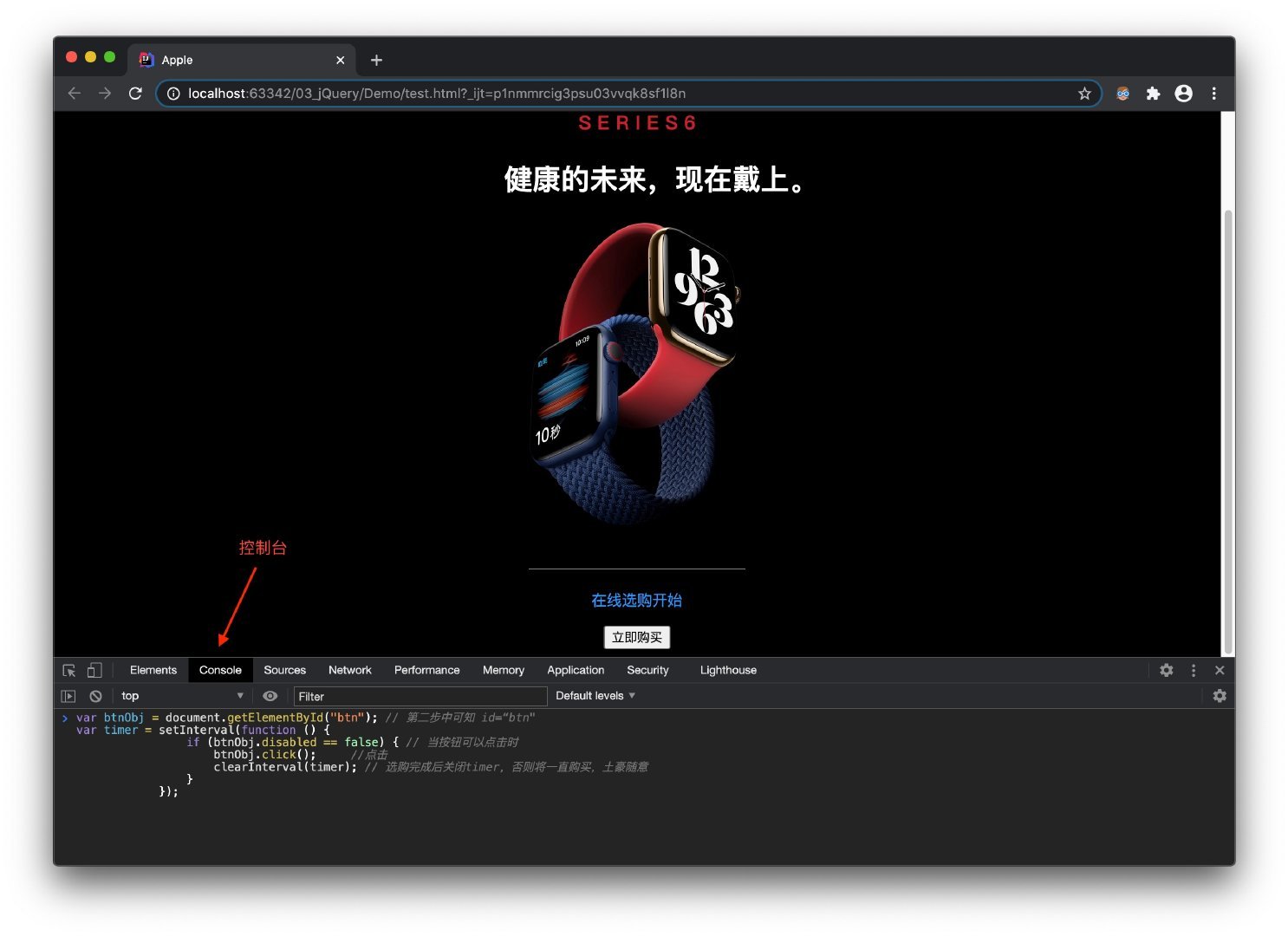
Task: Reload the page with the refresh icon
Action: 135,94
